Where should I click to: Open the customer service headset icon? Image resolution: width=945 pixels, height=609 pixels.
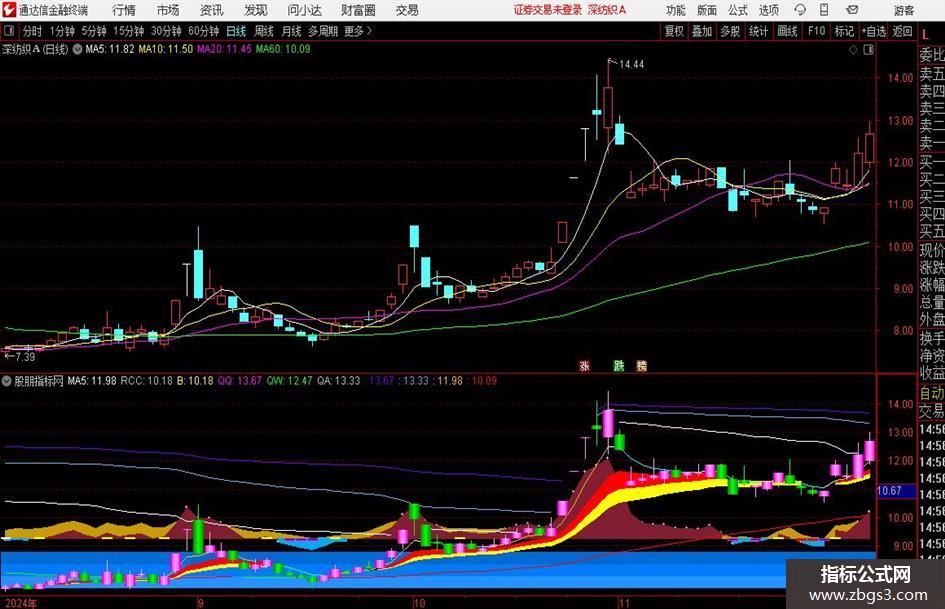pyautogui.click(x=800, y=10)
